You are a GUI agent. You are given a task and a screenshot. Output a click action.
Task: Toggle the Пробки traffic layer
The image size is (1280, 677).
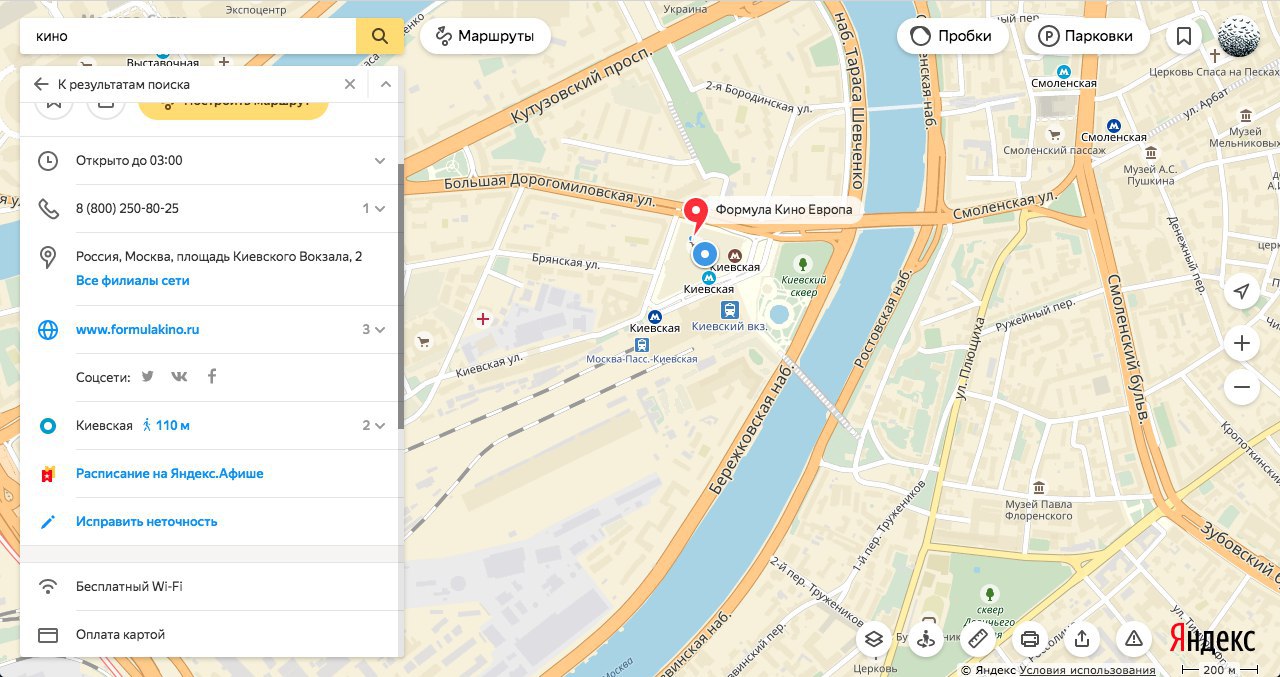(951, 36)
